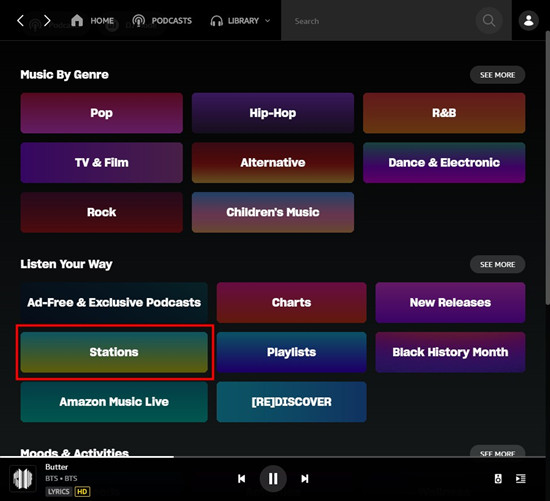
Task: Open the Black History Month tile
Action: 450,352
